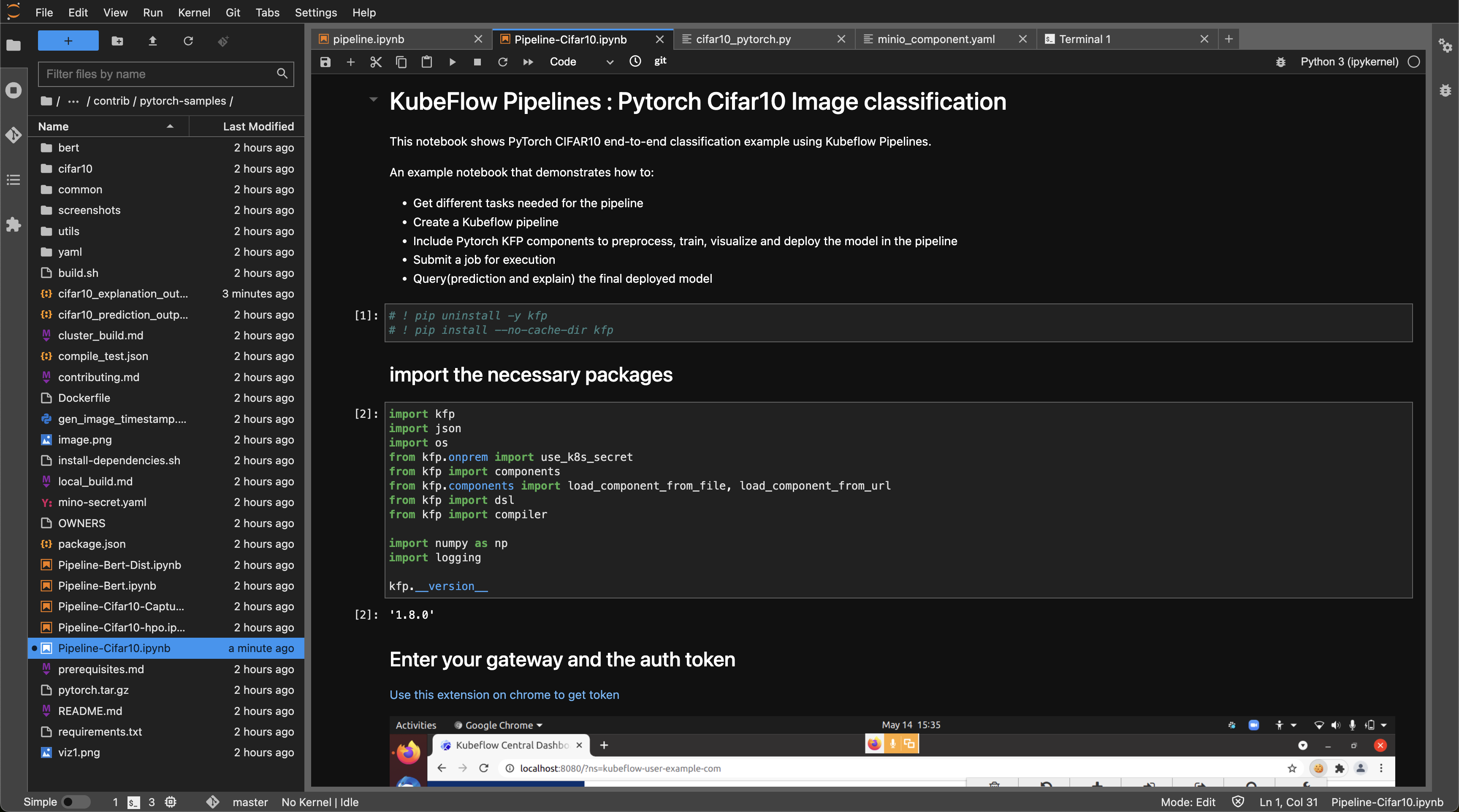
Task: Select viz1.png image file
Action: (x=166, y=752)
